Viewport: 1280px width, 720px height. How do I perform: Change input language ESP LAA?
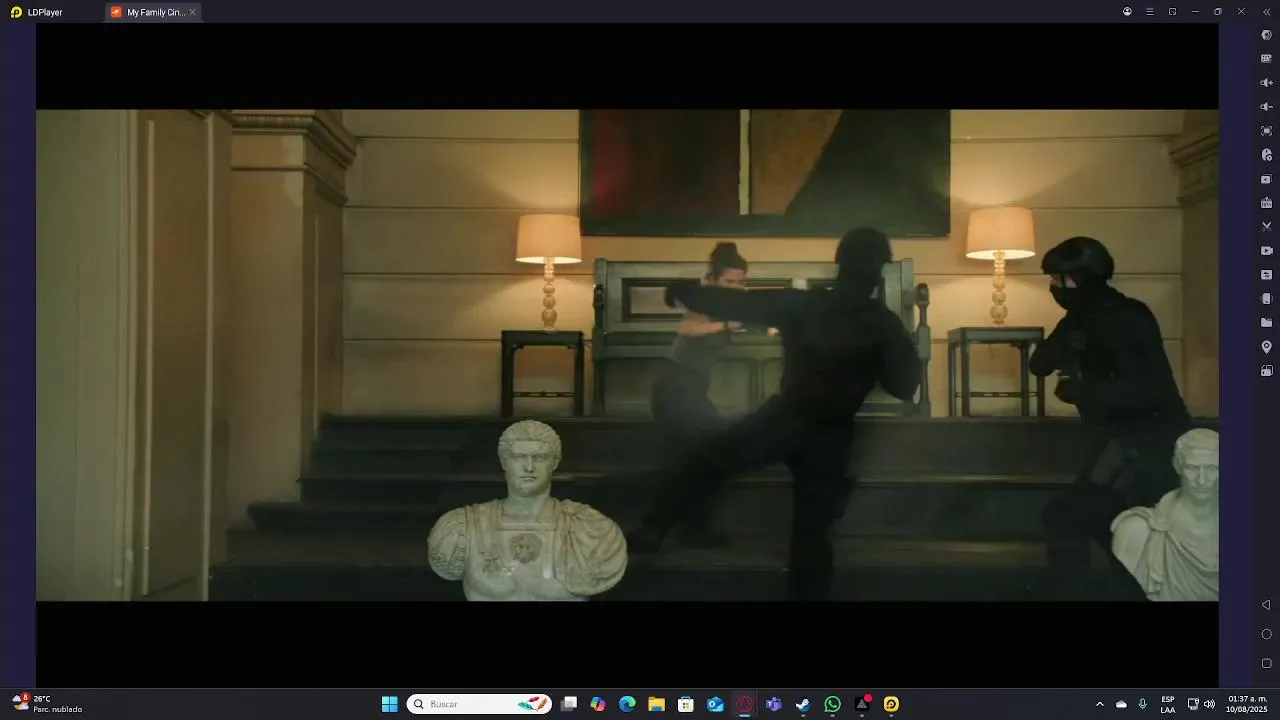(1168, 704)
